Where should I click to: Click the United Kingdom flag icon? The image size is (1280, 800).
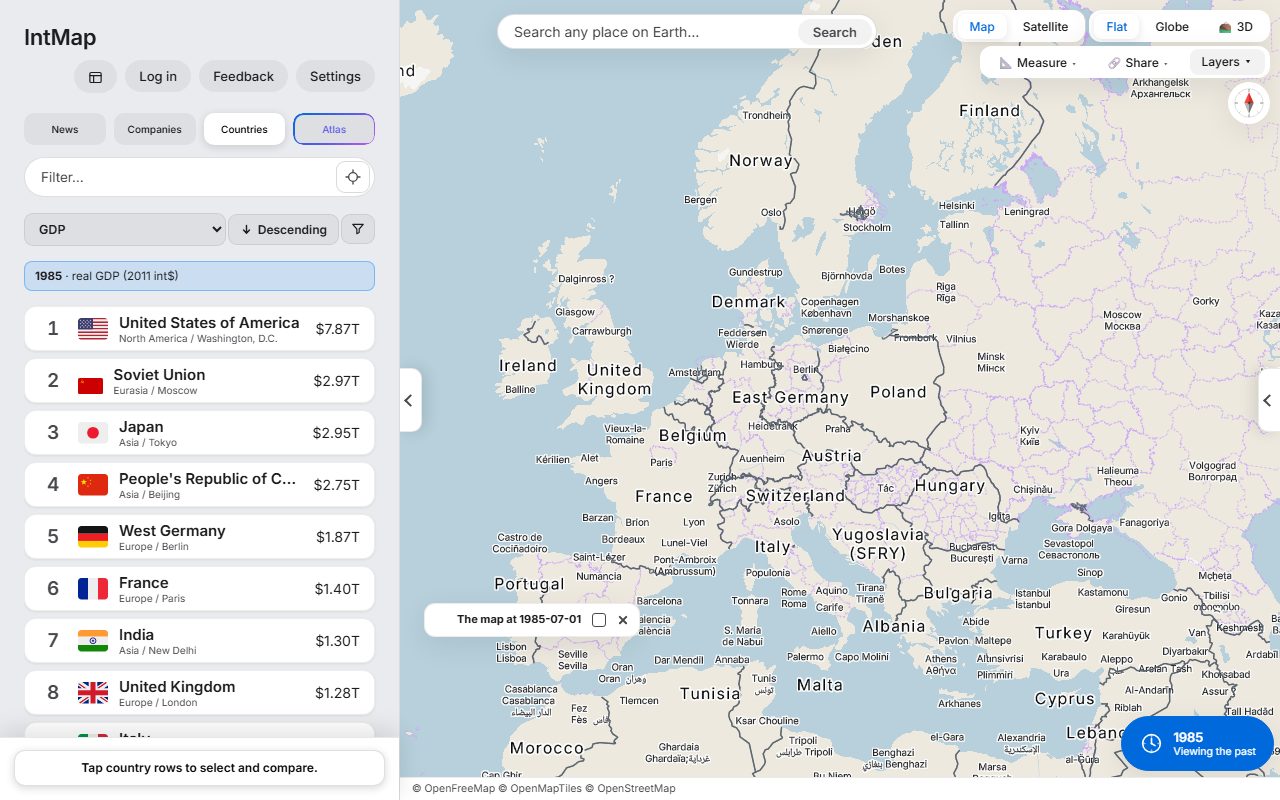93,693
